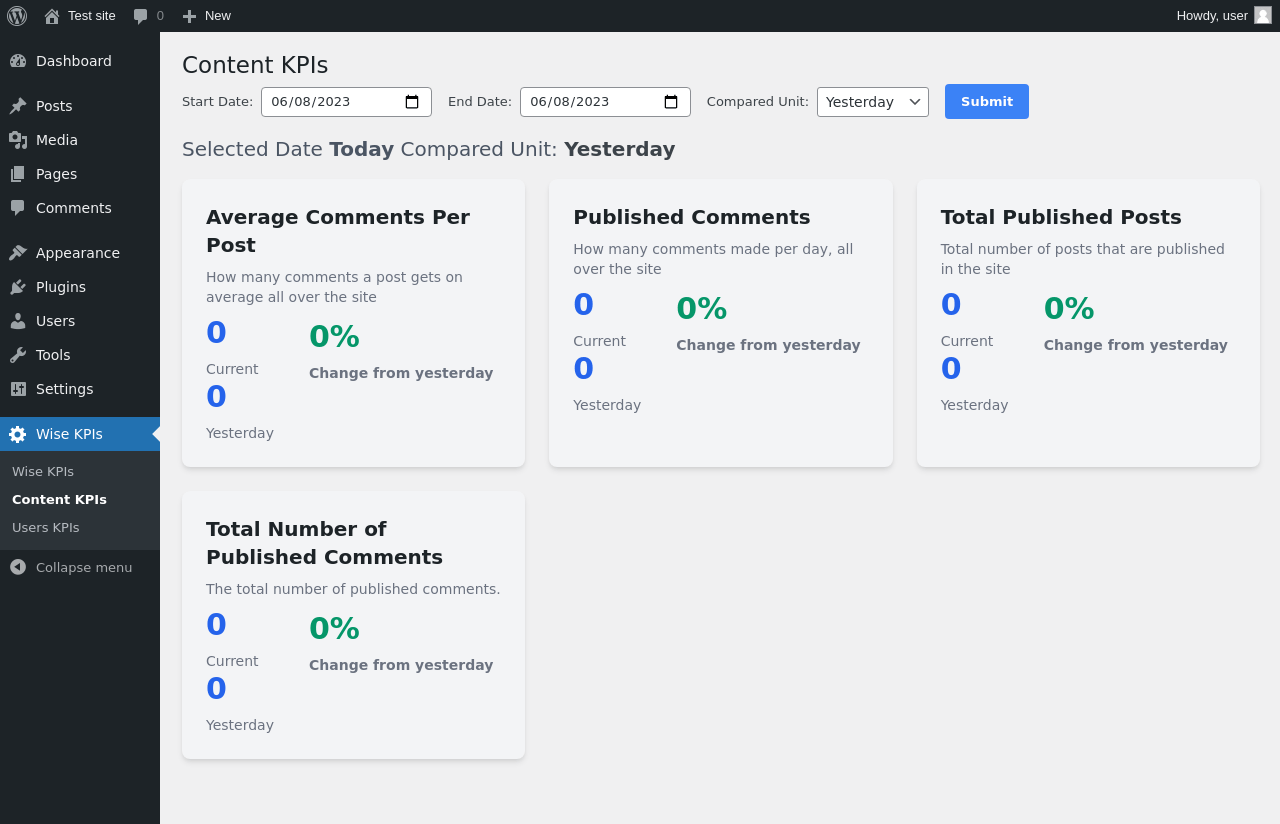Open the End Date calendar picker

coord(671,102)
